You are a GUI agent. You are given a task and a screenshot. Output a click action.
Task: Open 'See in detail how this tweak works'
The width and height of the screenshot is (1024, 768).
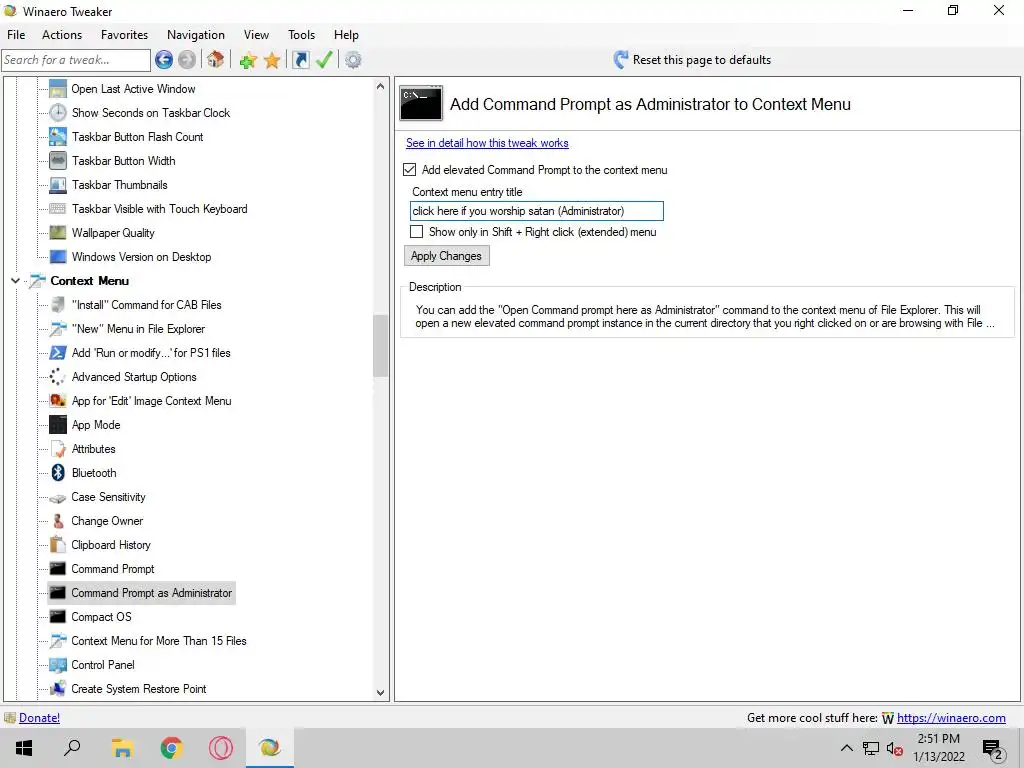[x=487, y=143]
